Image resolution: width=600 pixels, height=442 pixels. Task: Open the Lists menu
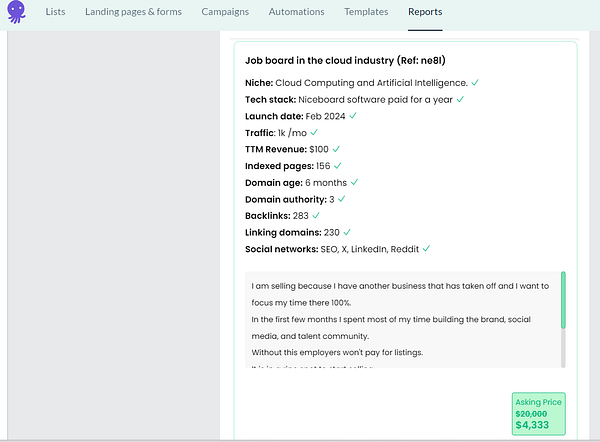tap(55, 12)
